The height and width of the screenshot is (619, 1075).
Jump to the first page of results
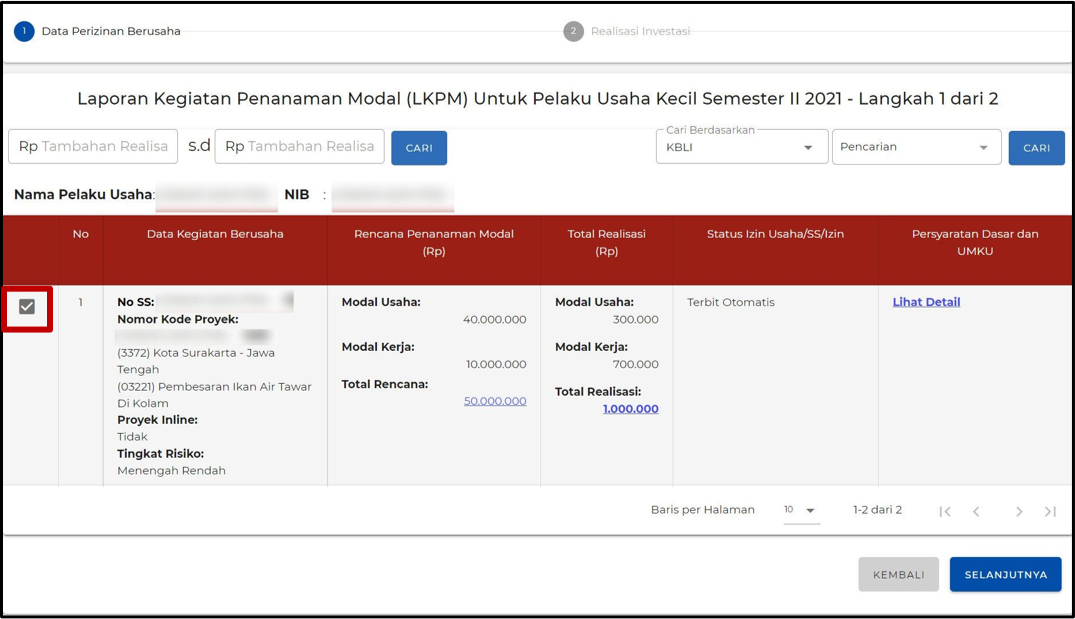[945, 511]
